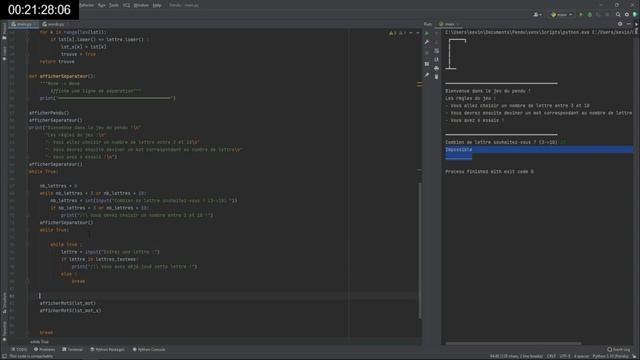Click the print icon in Run panel
This screenshot has width=640, height=360.
[x=436, y=68]
